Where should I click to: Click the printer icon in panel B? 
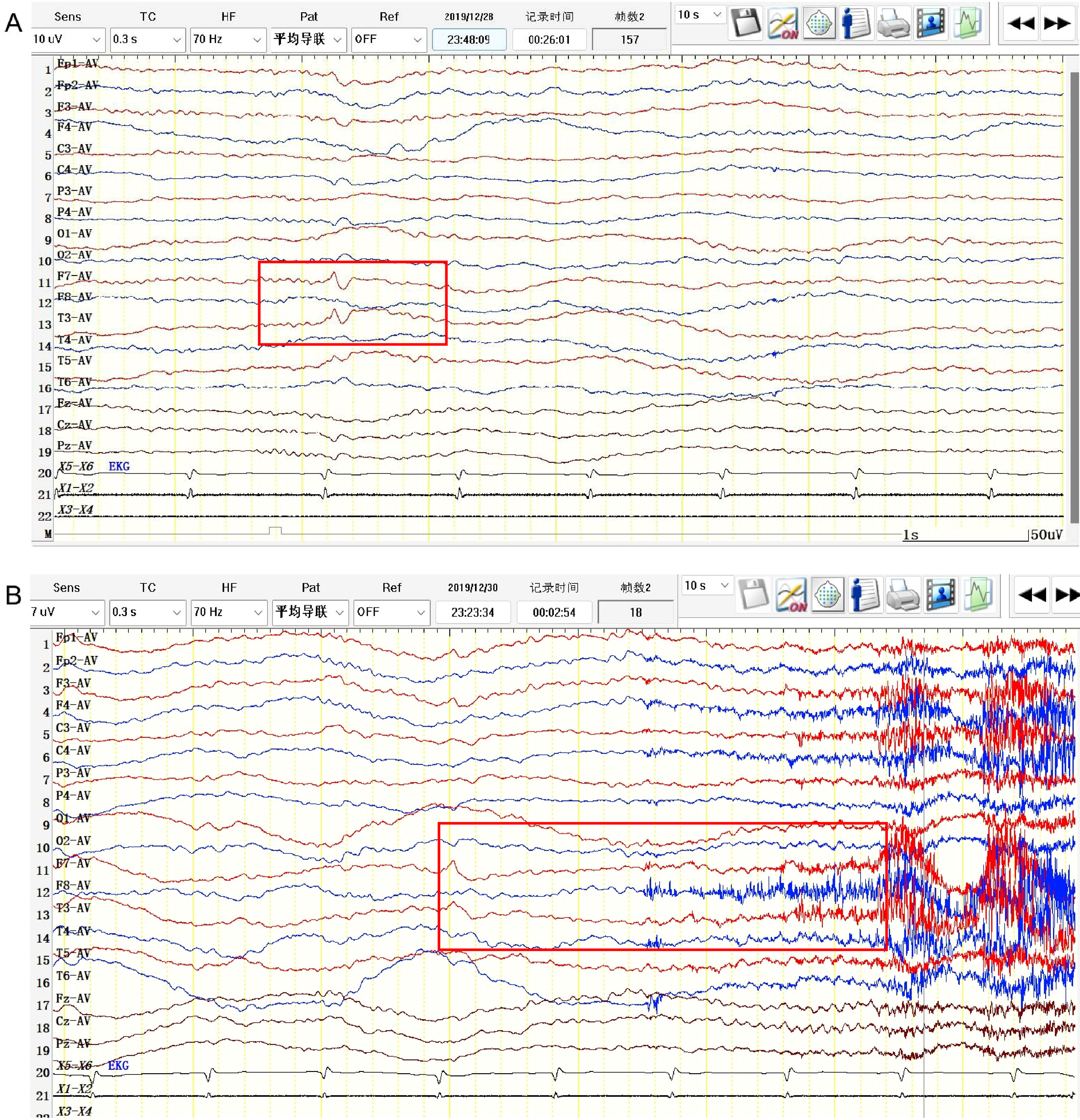pyautogui.click(x=903, y=594)
